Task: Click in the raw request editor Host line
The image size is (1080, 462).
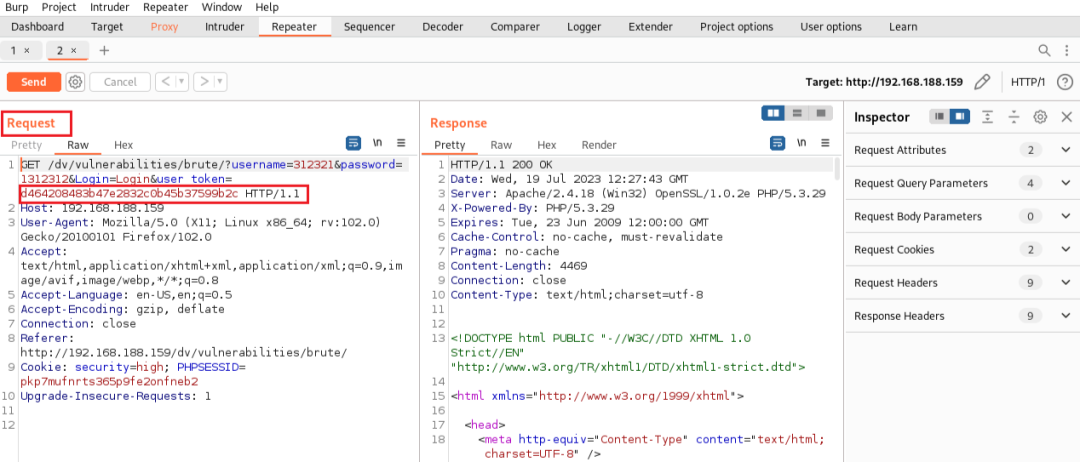Action: [92, 208]
